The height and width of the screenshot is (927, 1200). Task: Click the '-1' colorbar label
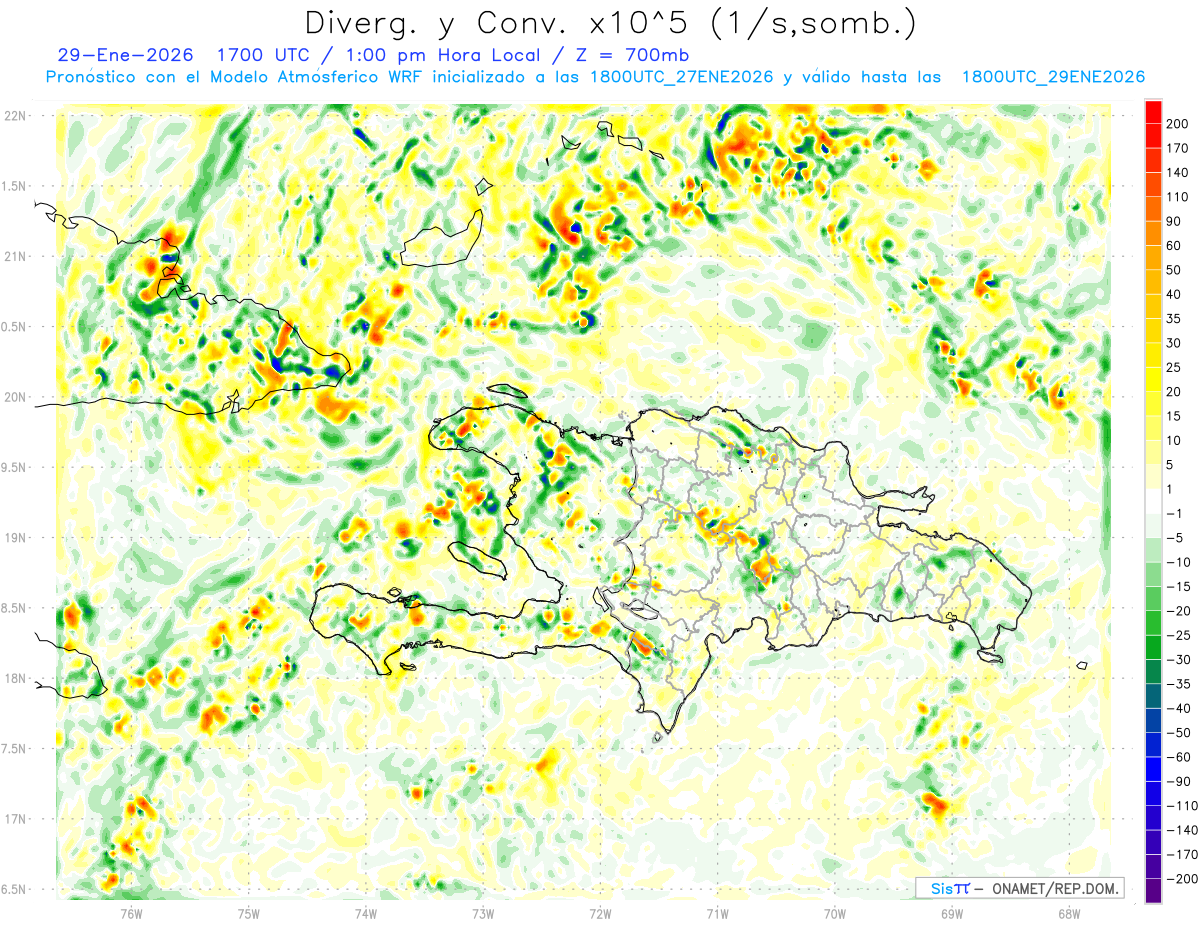(x=1174, y=513)
